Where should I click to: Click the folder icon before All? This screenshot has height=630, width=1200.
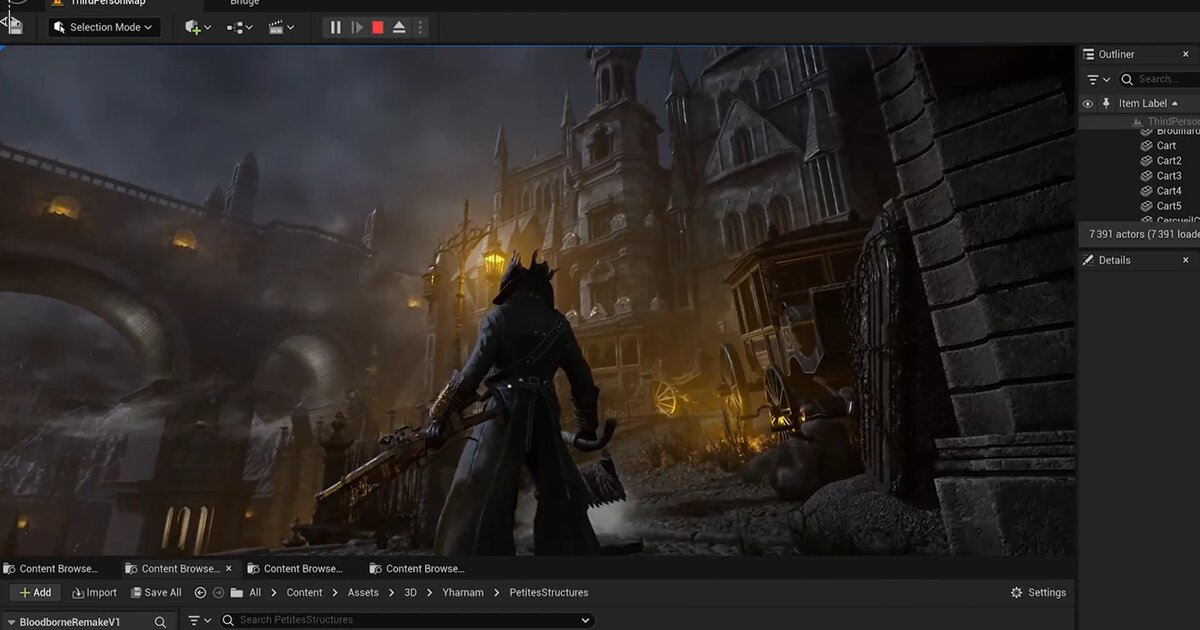tap(237, 592)
